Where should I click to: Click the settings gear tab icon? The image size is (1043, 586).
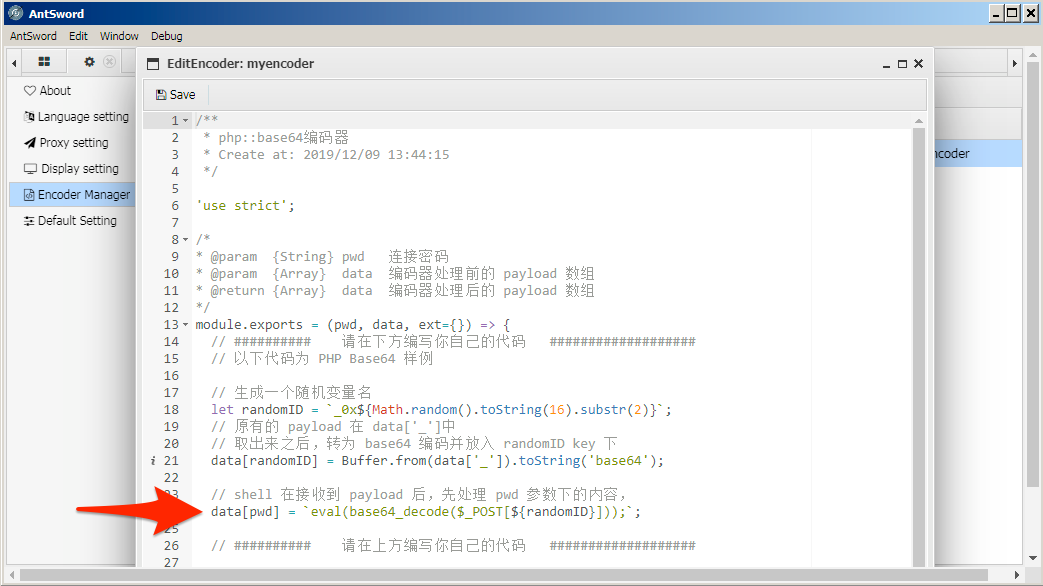coord(89,62)
